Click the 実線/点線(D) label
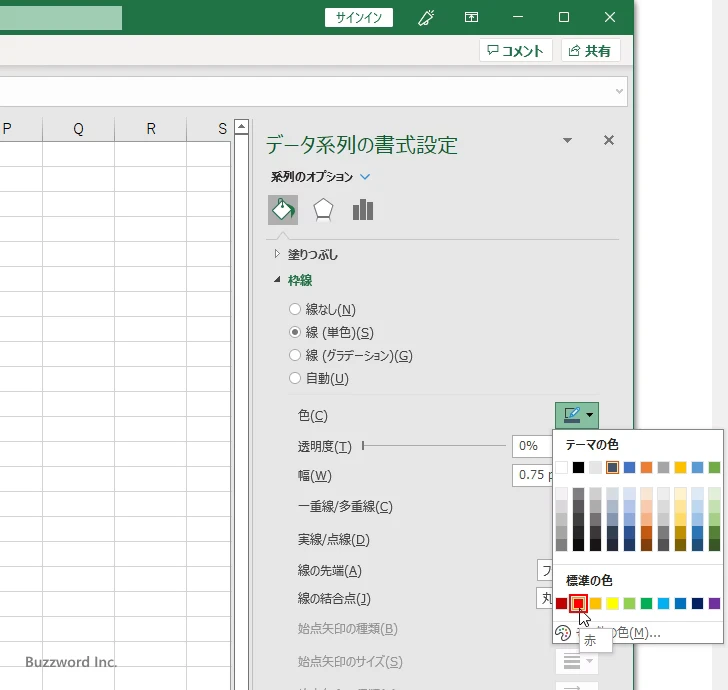 point(333,539)
